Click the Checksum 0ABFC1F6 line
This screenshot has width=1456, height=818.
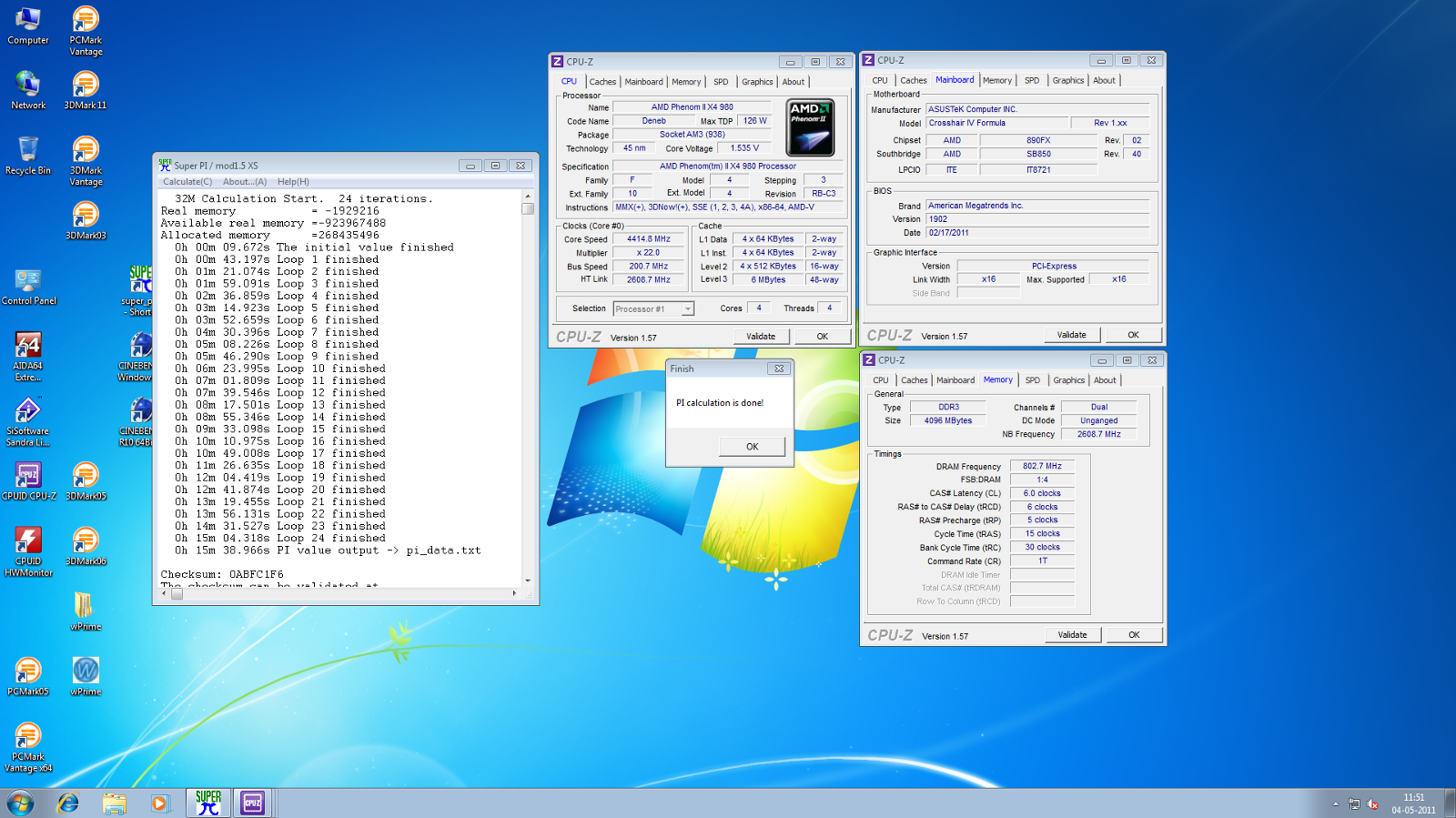pyautogui.click(x=222, y=574)
